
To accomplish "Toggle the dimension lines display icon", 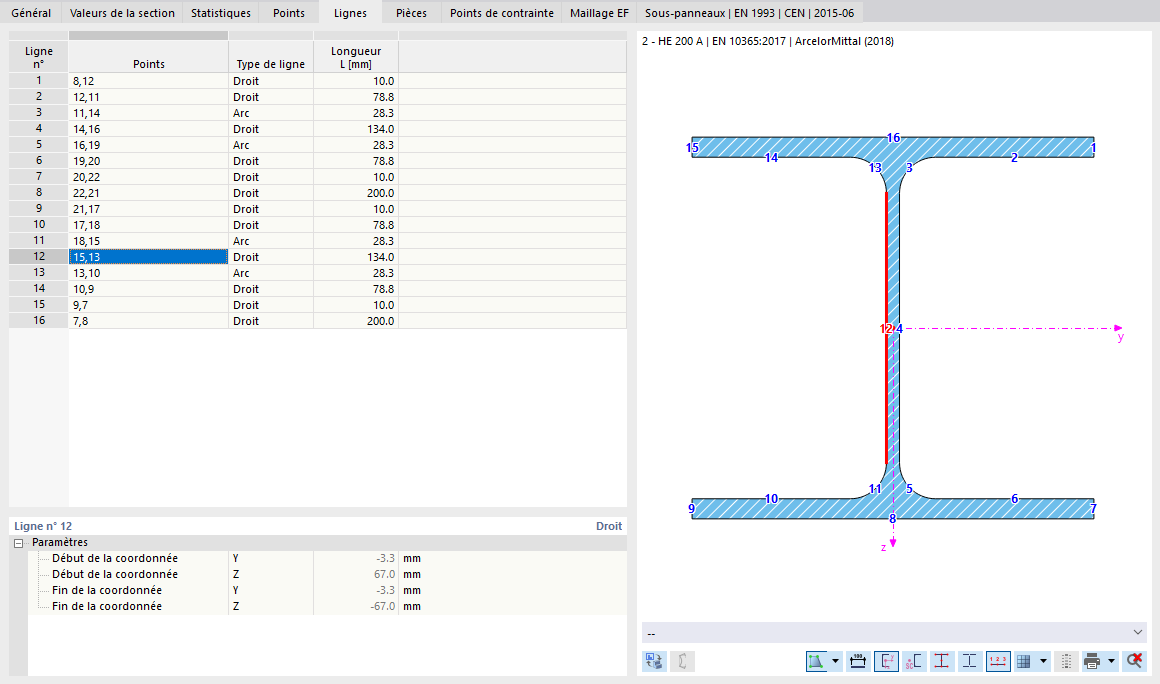I will click(858, 661).
